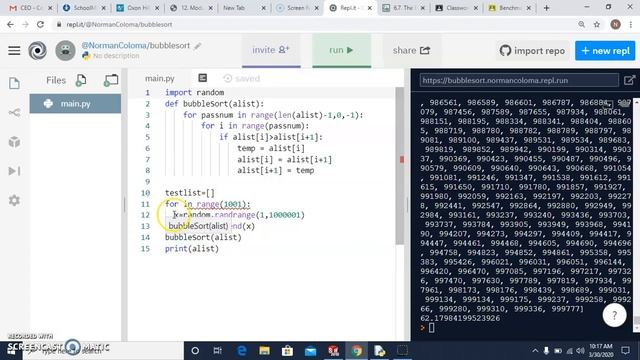Open the debugger sidebar icon
Image resolution: width=640 pixels, height=360 pixels.
[14, 171]
